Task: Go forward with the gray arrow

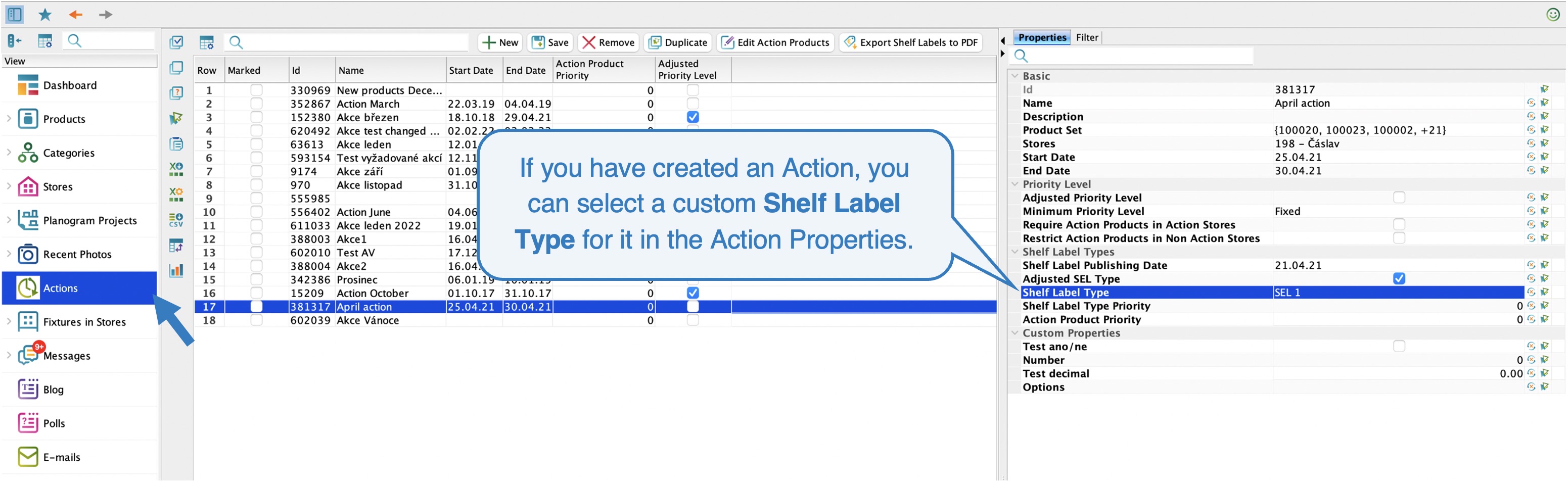Action: click(x=105, y=14)
